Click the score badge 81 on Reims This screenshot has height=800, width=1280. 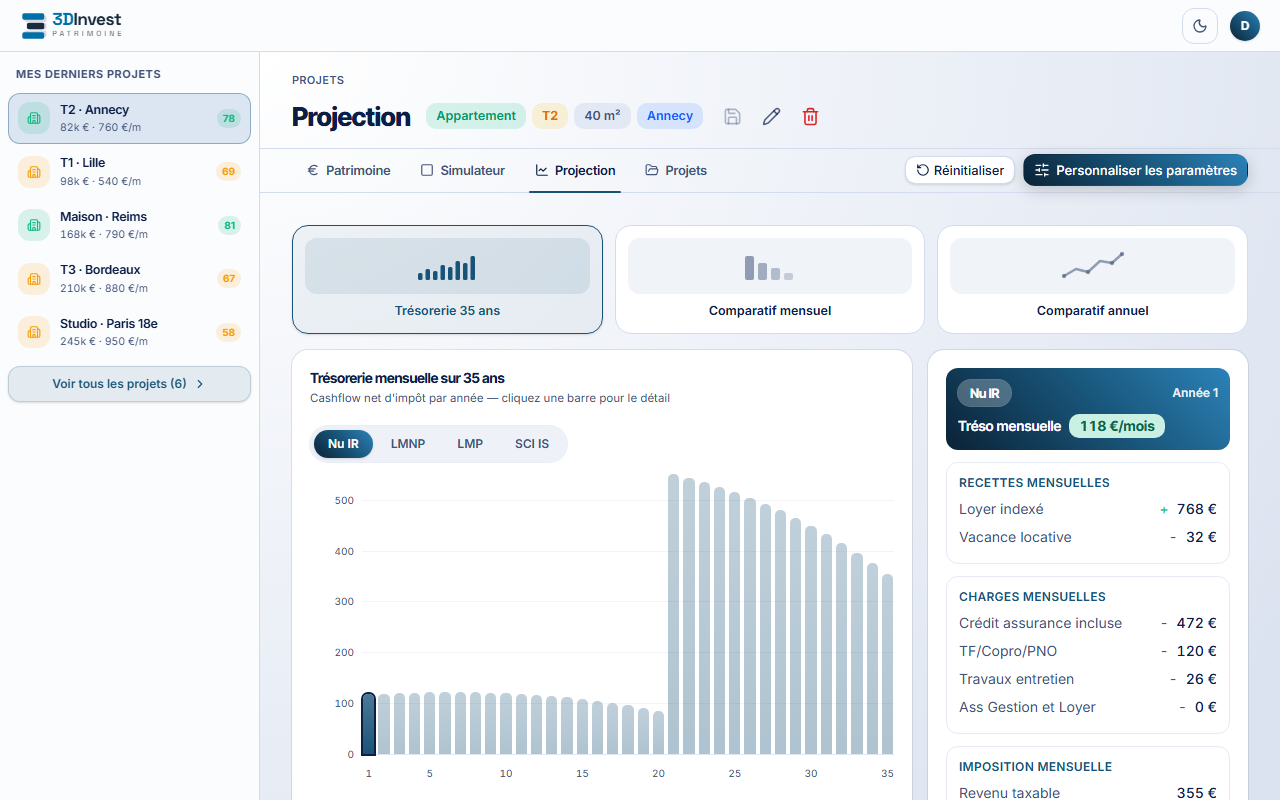pyautogui.click(x=230, y=225)
